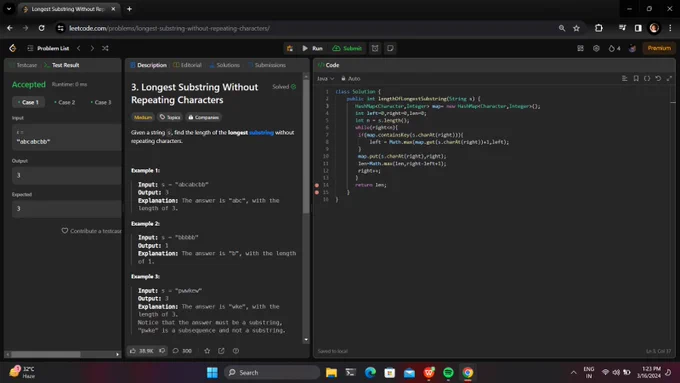Pick a random problem with shuffle icon
Screen dimensions: 680x383
click(x=105, y=48)
